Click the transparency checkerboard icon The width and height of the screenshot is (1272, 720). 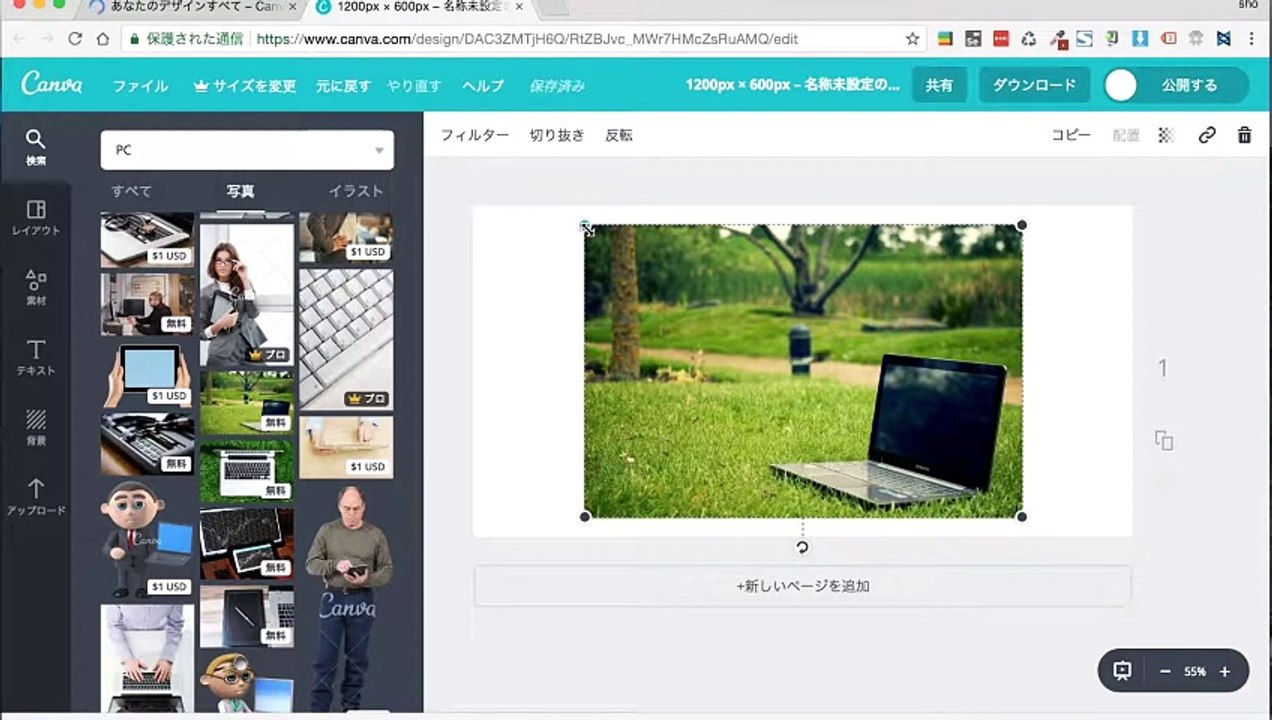[x=1166, y=135]
